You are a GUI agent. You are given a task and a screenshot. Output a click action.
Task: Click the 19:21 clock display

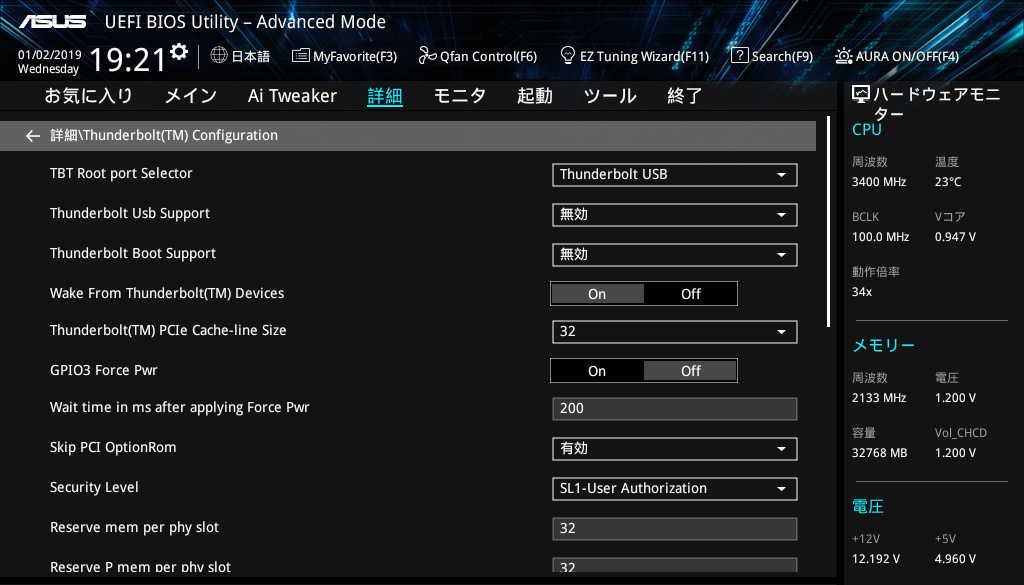pyautogui.click(x=127, y=60)
